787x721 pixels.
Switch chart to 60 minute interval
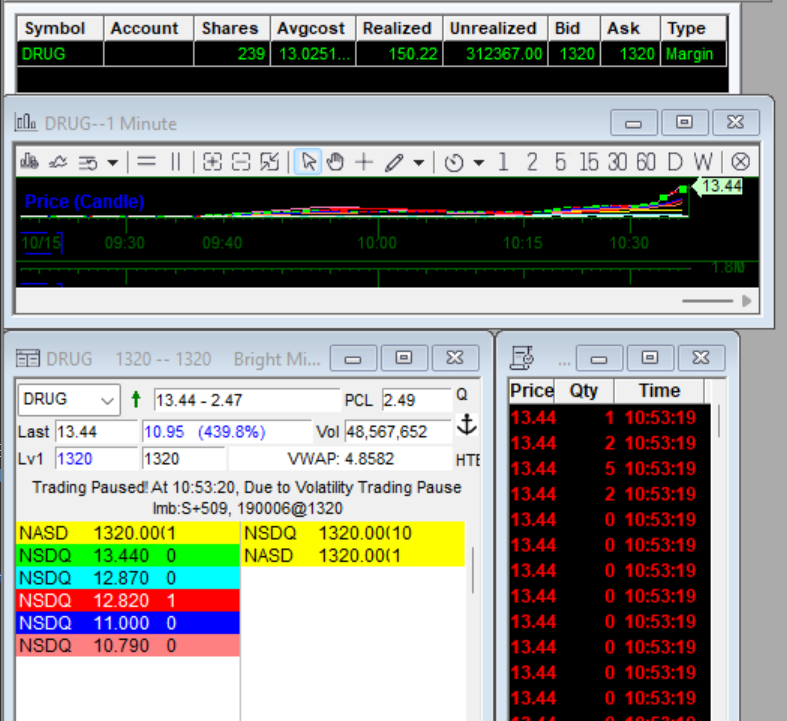click(646, 162)
